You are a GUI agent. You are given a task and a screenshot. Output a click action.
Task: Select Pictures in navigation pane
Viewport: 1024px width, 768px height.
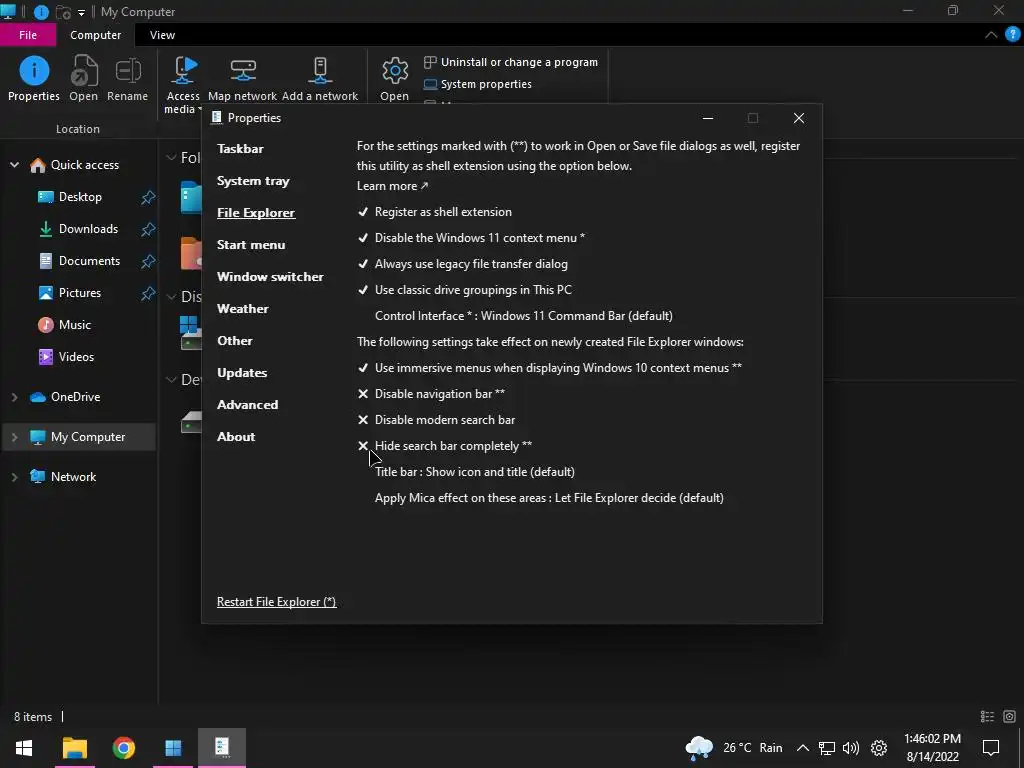[80, 293]
